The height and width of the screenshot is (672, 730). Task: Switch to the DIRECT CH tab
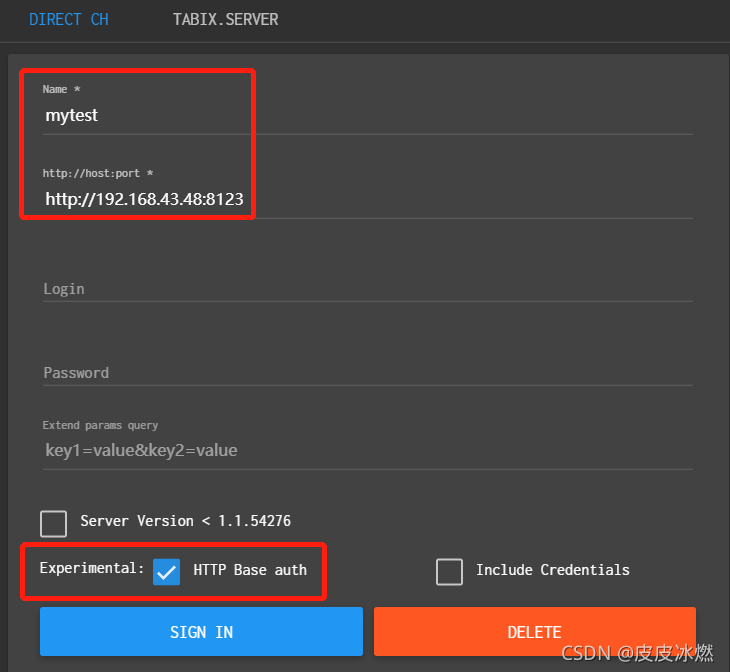[68, 20]
